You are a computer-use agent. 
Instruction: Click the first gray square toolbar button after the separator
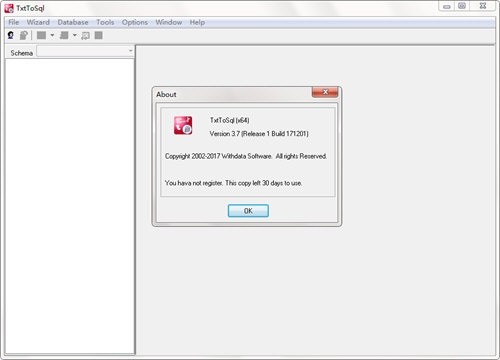(41, 35)
